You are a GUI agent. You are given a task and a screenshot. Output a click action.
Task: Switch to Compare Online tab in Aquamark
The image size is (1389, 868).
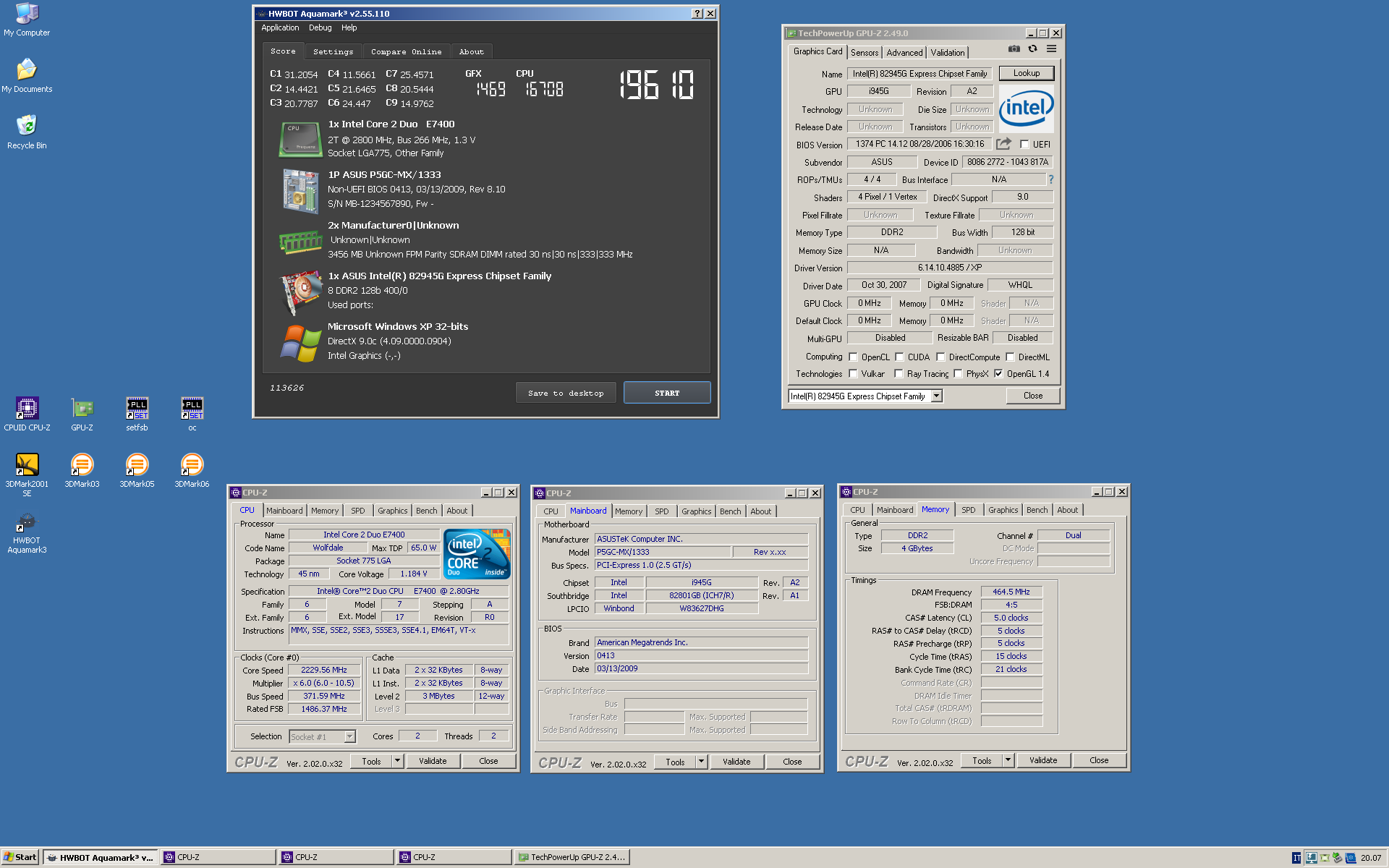pos(406,52)
